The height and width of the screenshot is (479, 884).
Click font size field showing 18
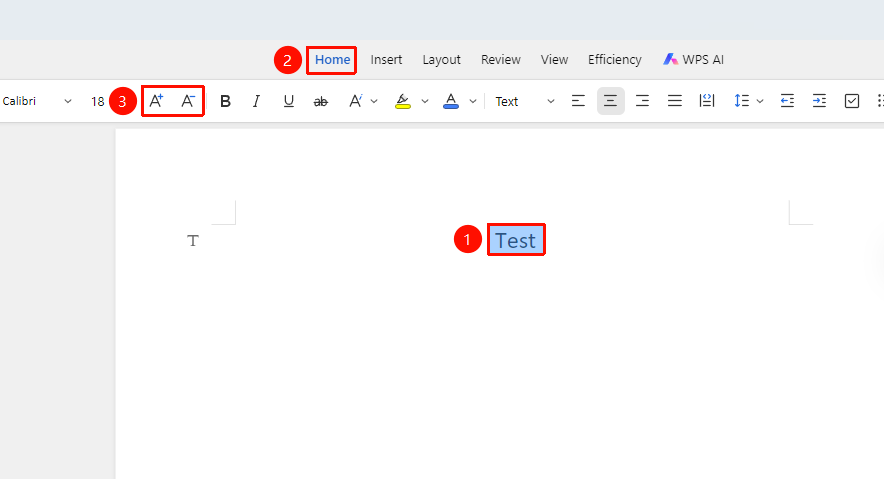(98, 101)
